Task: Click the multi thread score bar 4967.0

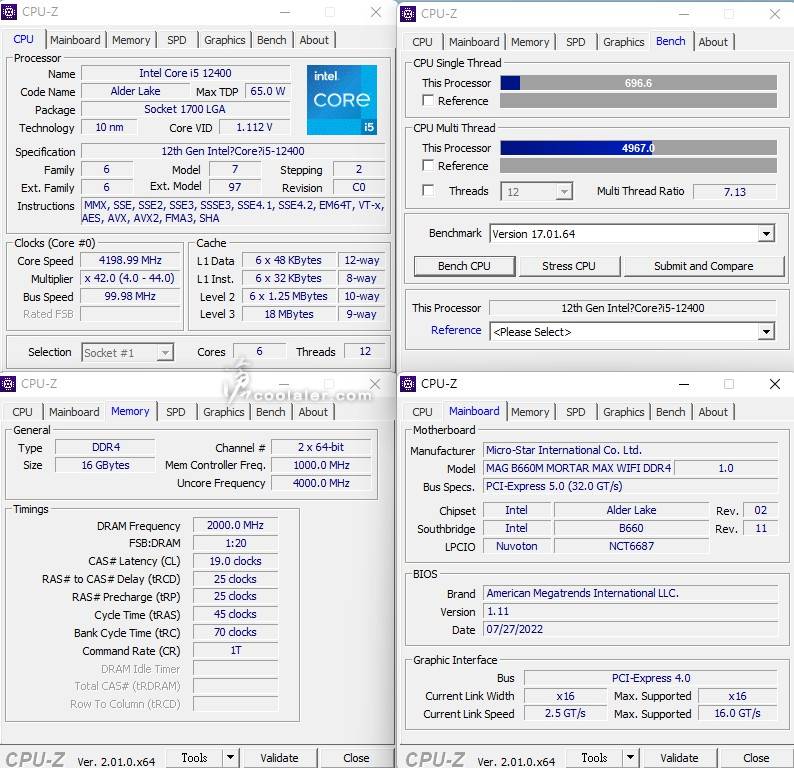Action: click(x=639, y=148)
